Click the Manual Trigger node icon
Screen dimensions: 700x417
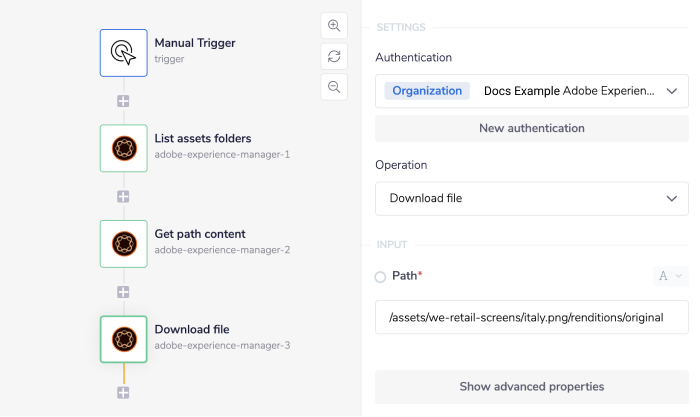tap(124, 52)
